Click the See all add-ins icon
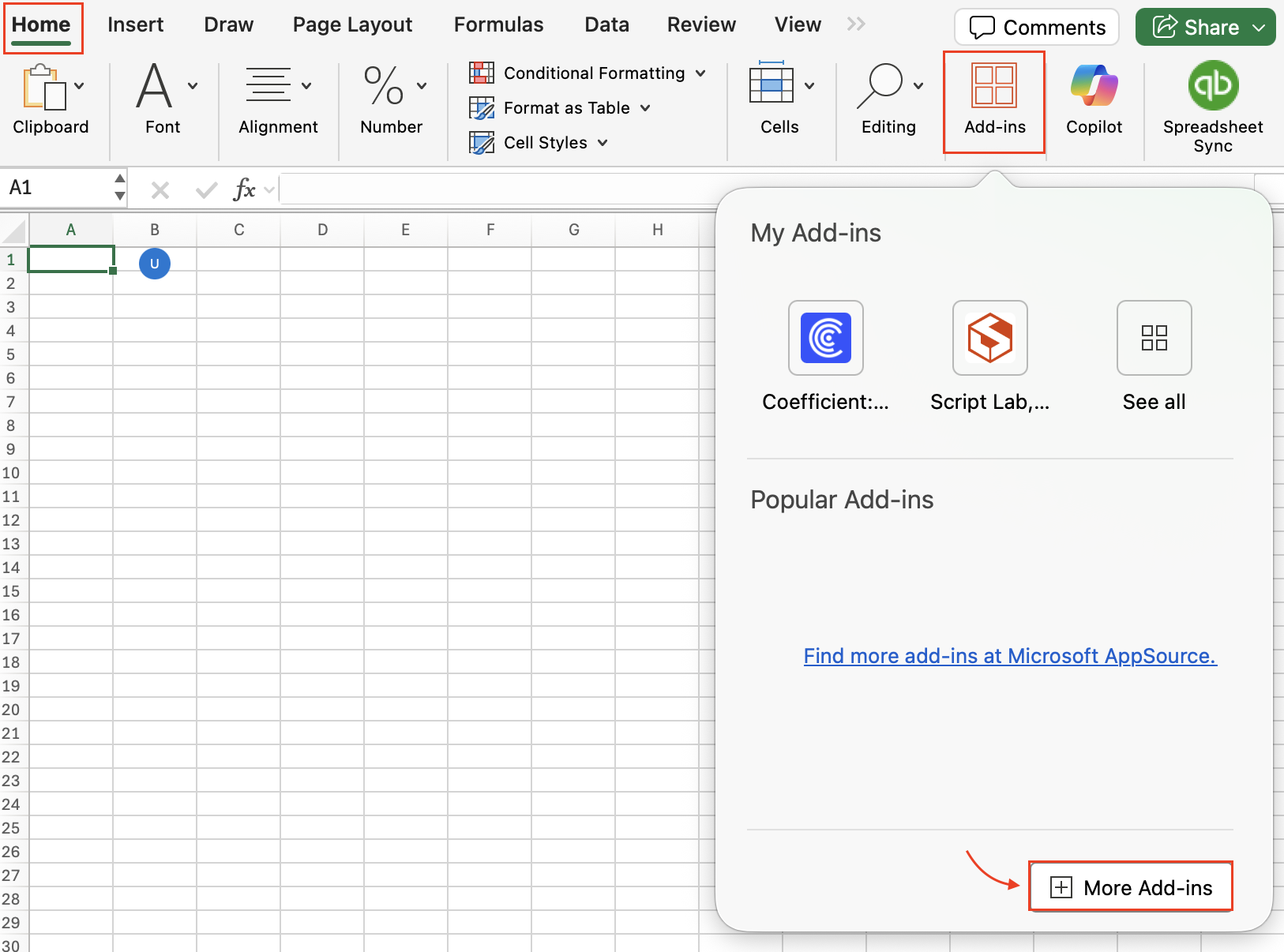Image resolution: width=1284 pixels, height=952 pixels. [1154, 338]
